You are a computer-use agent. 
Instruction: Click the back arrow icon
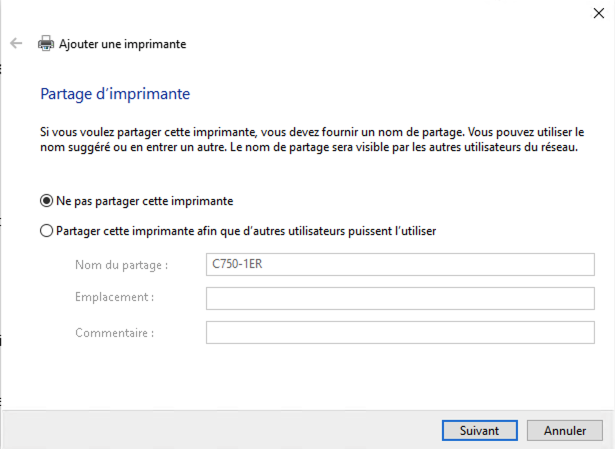(x=16, y=44)
